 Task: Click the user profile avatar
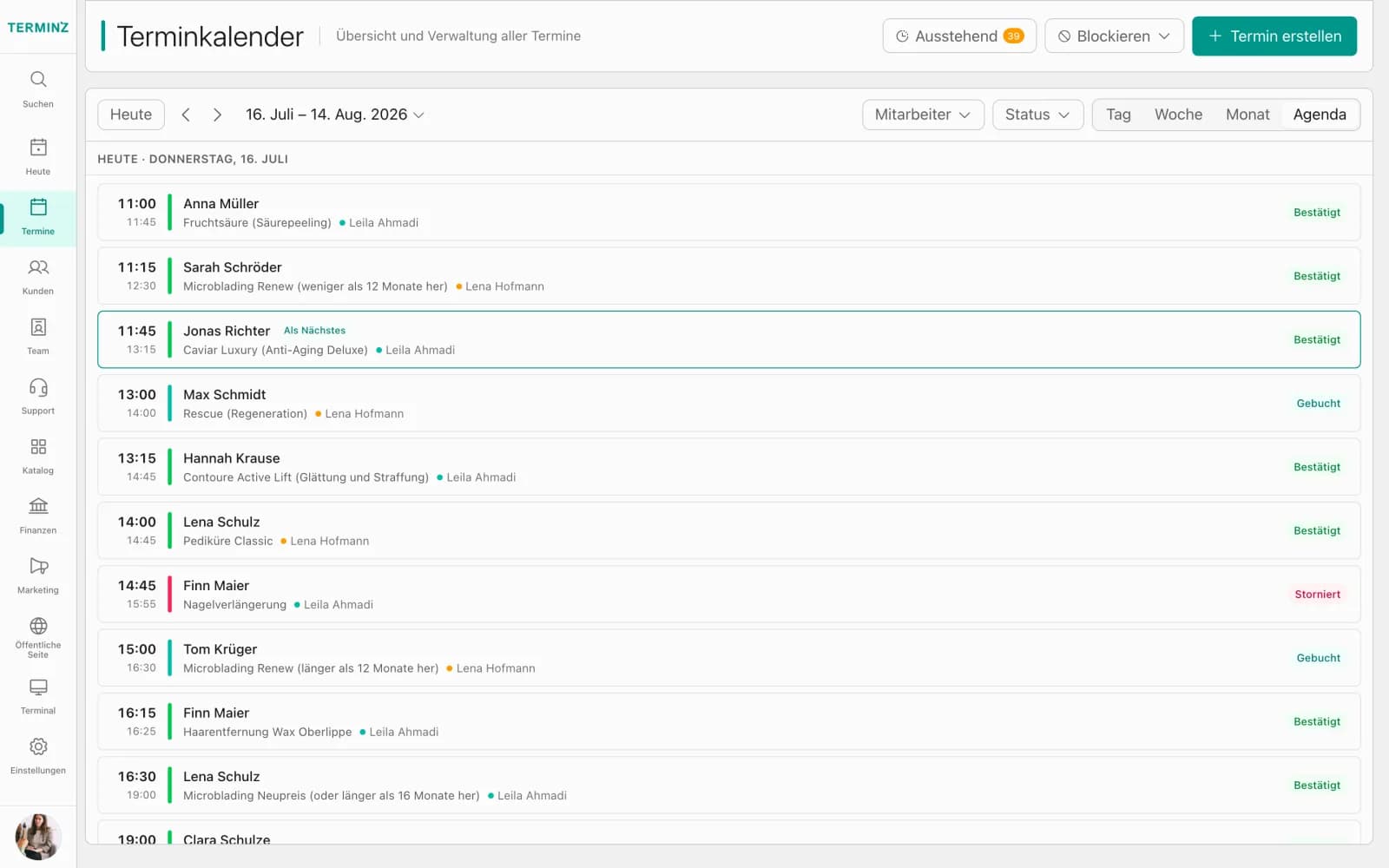tap(38, 837)
